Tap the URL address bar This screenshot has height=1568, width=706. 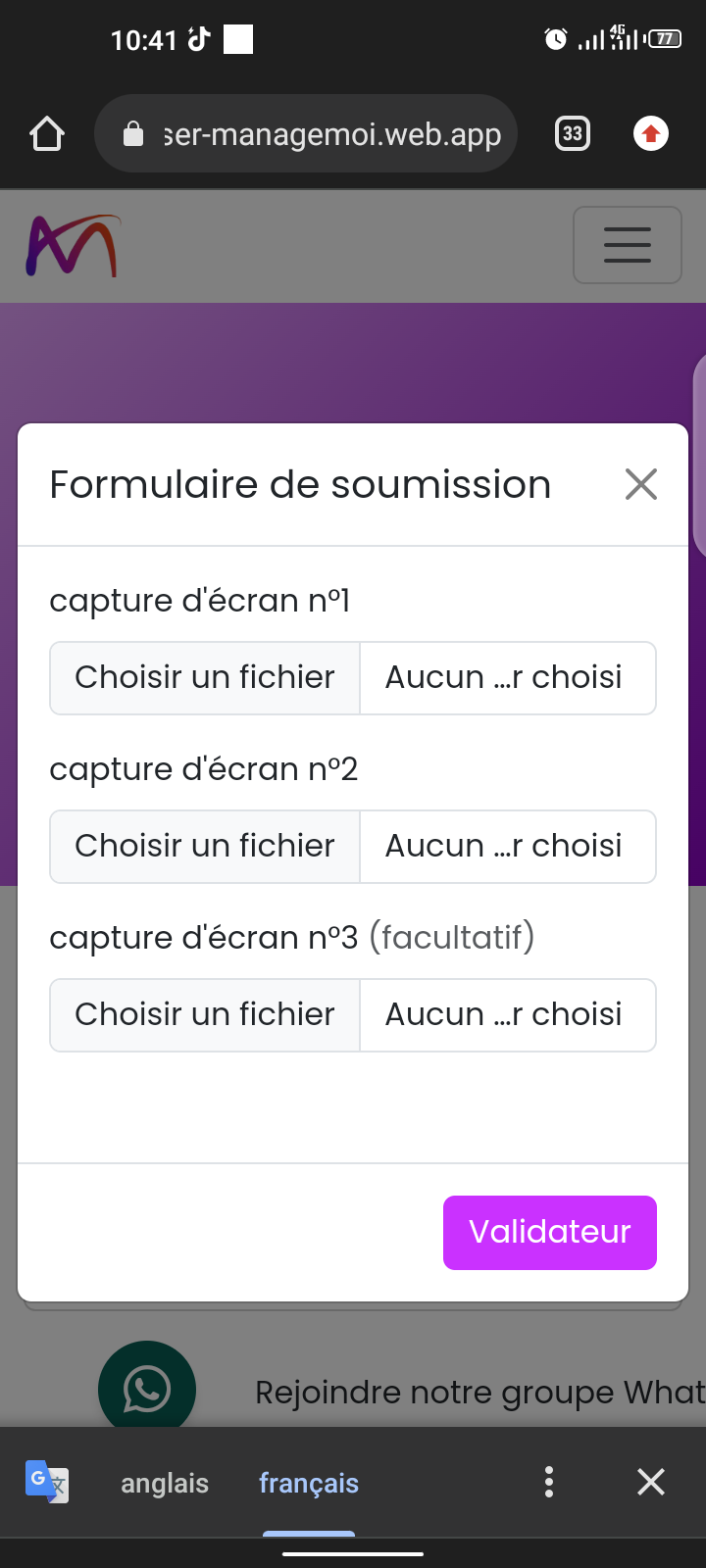click(331, 133)
